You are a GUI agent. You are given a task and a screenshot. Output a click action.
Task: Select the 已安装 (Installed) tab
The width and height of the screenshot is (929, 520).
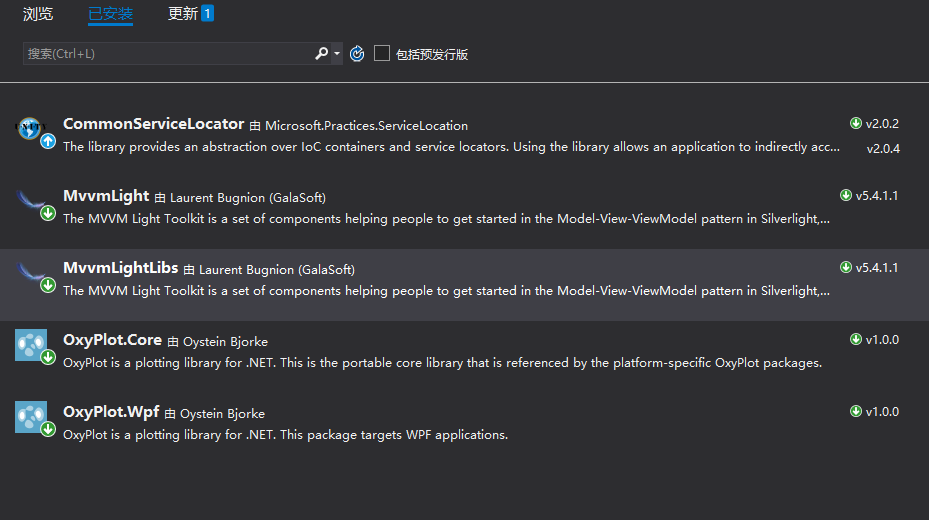click(x=110, y=14)
